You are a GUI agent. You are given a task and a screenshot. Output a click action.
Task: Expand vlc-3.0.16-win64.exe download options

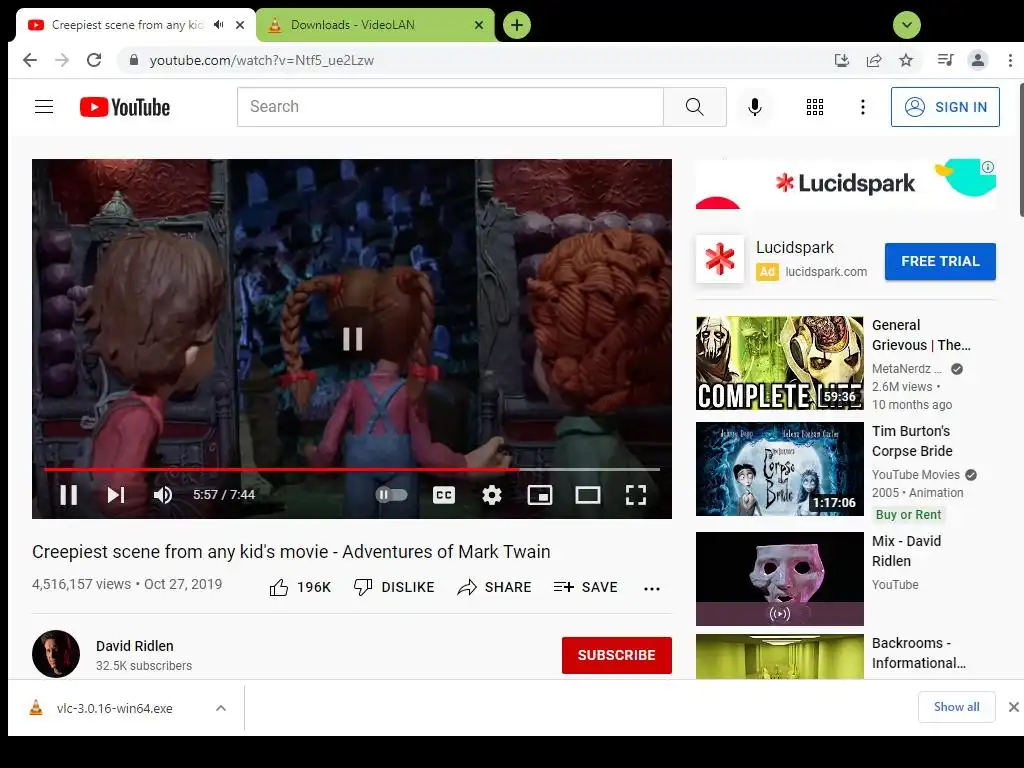pyautogui.click(x=221, y=708)
